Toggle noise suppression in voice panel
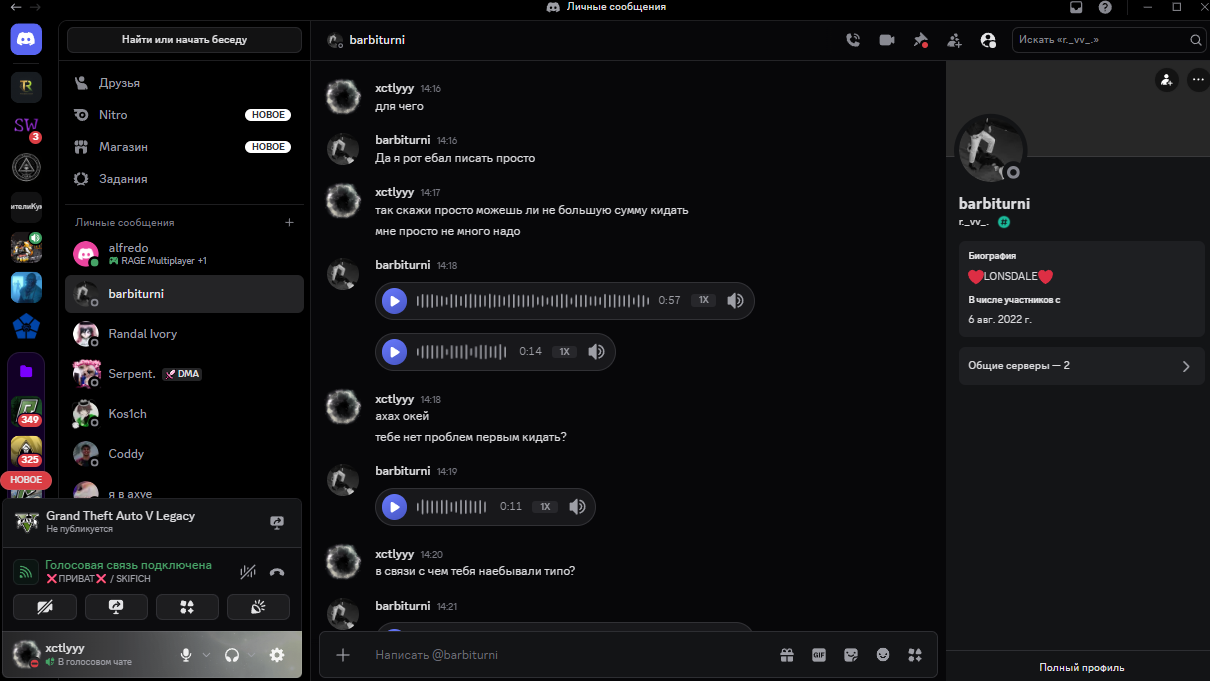The width and height of the screenshot is (1210, 681). click(249, 572)
